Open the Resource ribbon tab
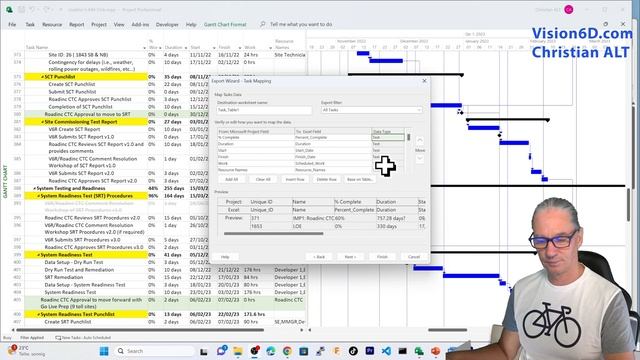Screen dimensions: 640x360 52,24
